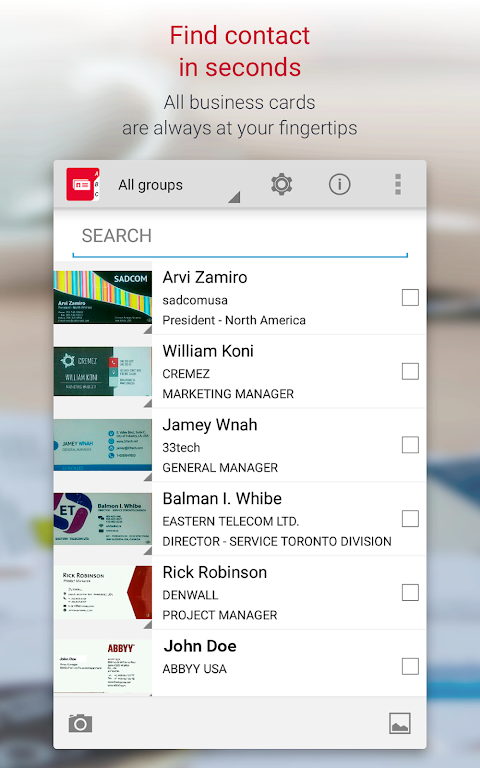Open the Eastern Telecom card thumbnail

[x=103, y=519]
